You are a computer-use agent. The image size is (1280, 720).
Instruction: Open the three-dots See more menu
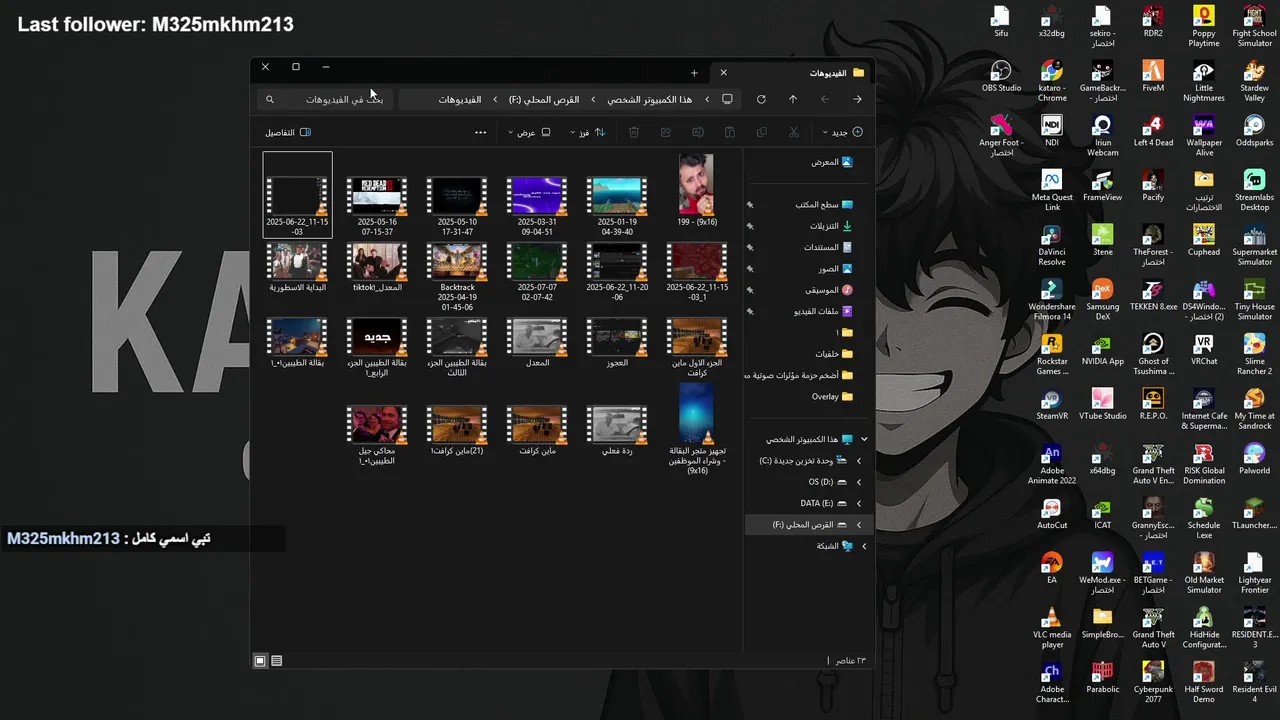pos(480,132)
